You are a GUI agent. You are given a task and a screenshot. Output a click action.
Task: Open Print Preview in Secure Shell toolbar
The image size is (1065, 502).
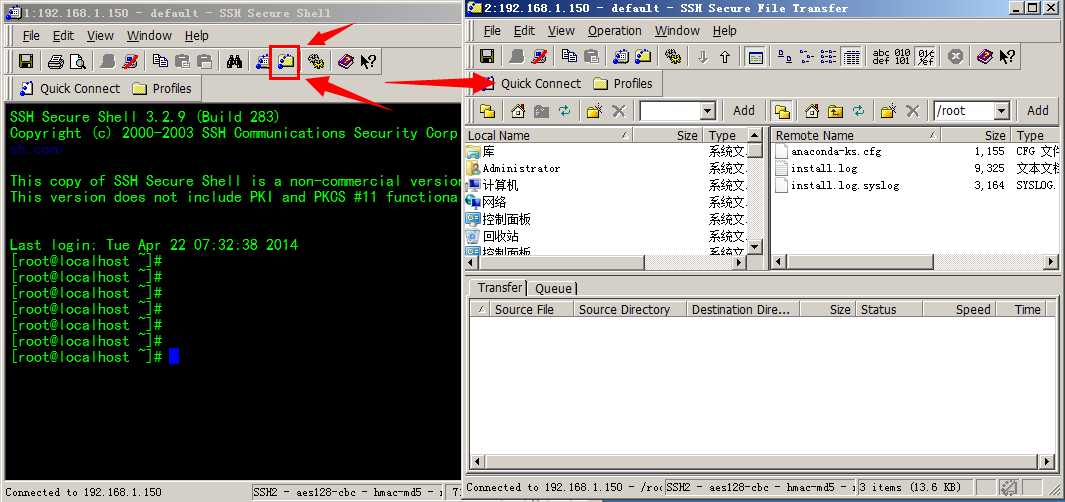[78, 62]
